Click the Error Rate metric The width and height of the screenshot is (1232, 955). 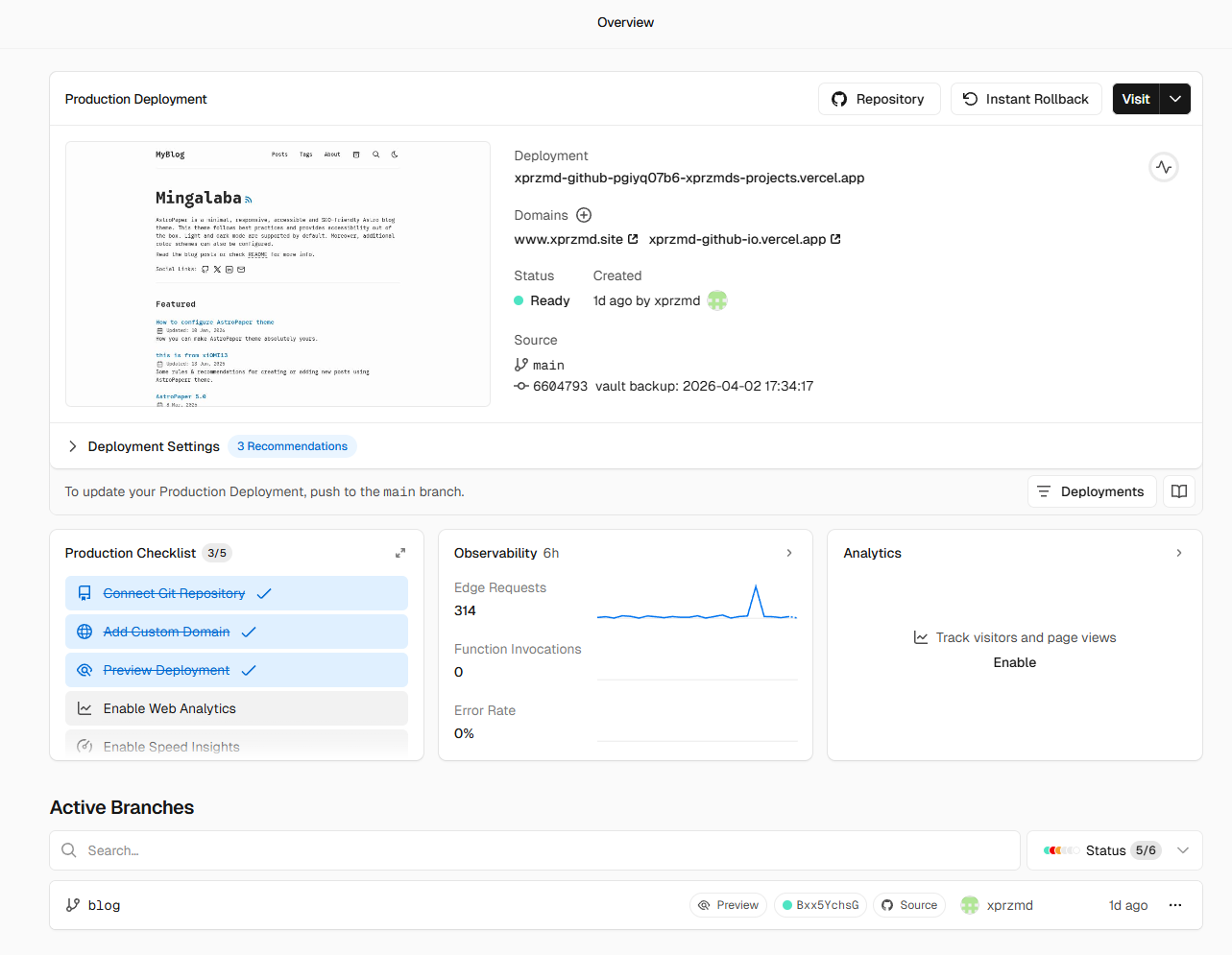click(485, 722)
